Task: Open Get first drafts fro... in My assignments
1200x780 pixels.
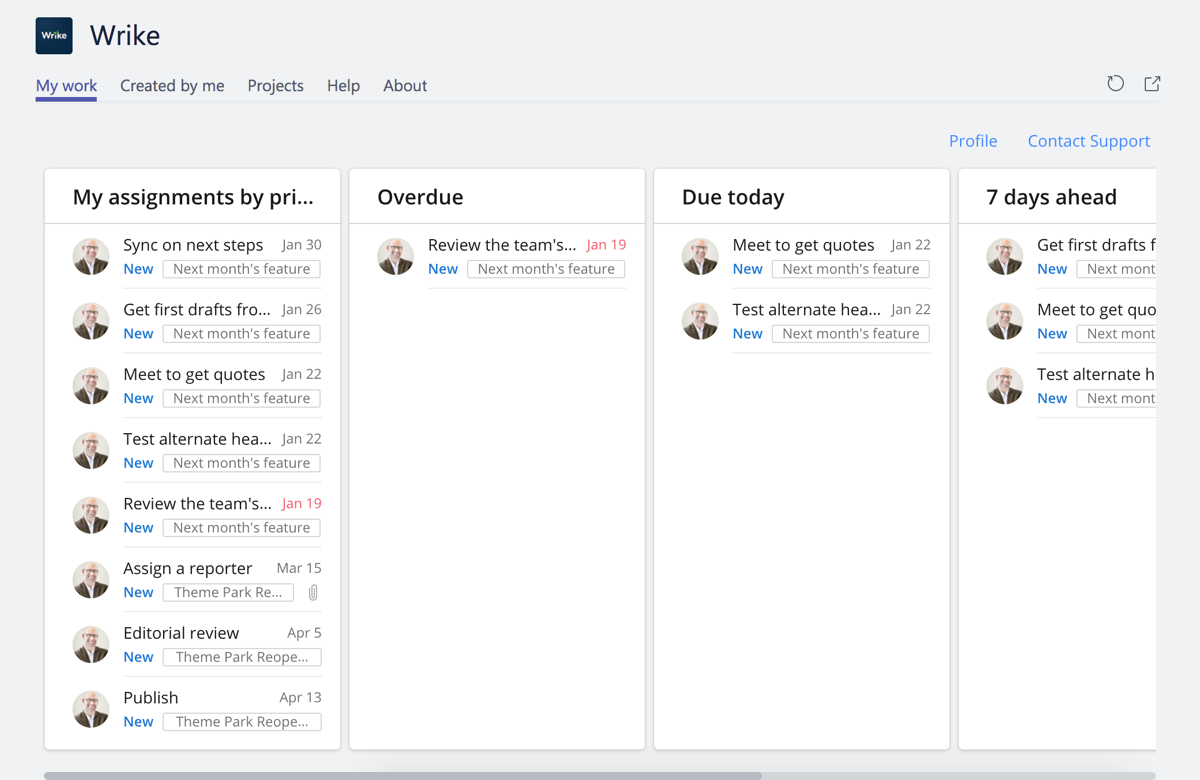Action: (197, 310)
